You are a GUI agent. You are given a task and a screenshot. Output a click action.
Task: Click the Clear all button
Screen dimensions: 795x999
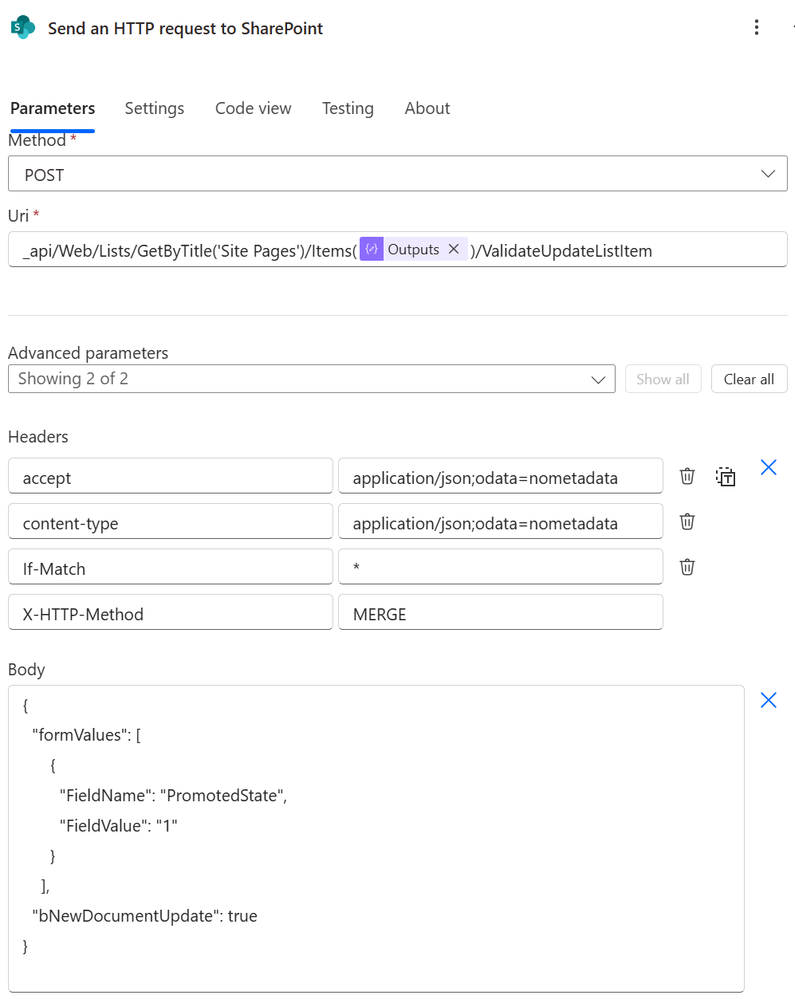pyautogui.click(x=749, y=379)
